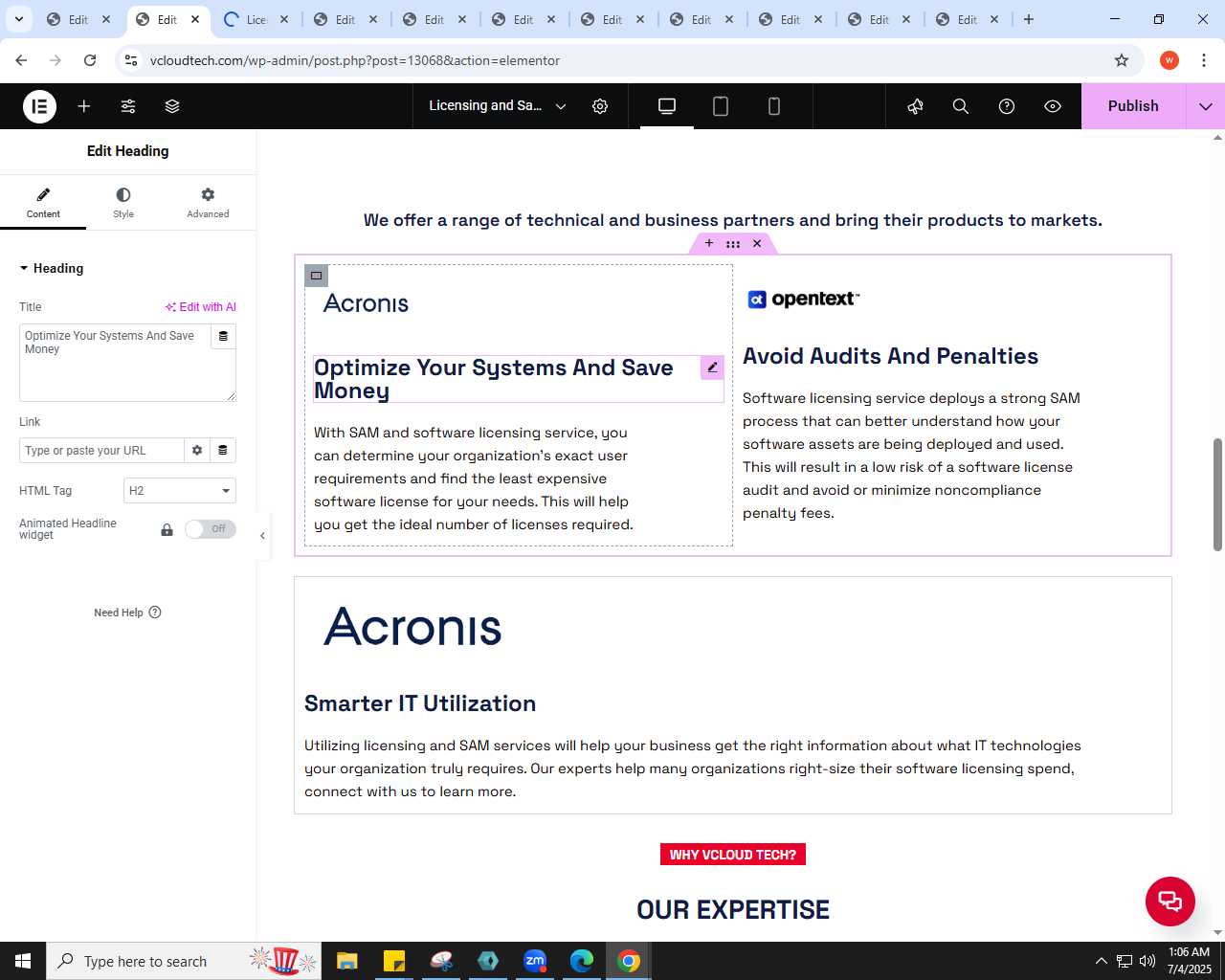Viewport: 1225px width, 980px height.
Task: Collapse the editor panel arrow
Action: point(262,536)
